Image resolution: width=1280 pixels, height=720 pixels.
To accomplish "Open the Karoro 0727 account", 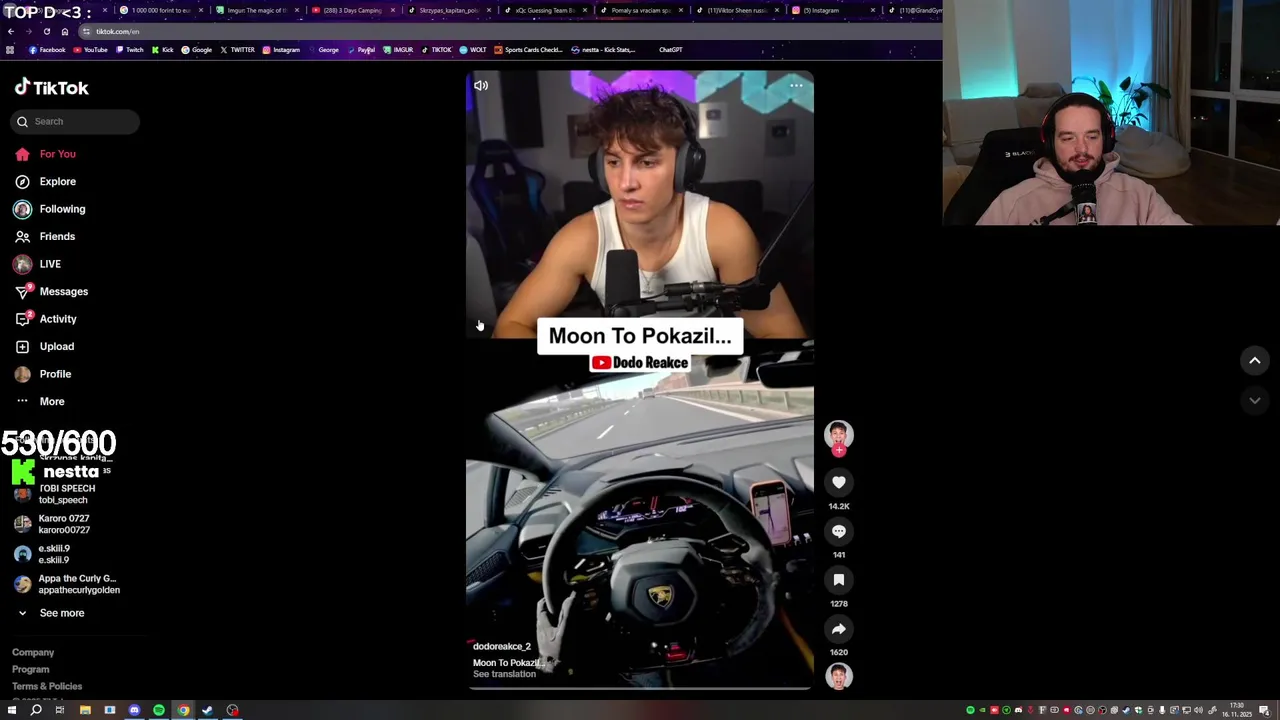I will click(64, 524).
